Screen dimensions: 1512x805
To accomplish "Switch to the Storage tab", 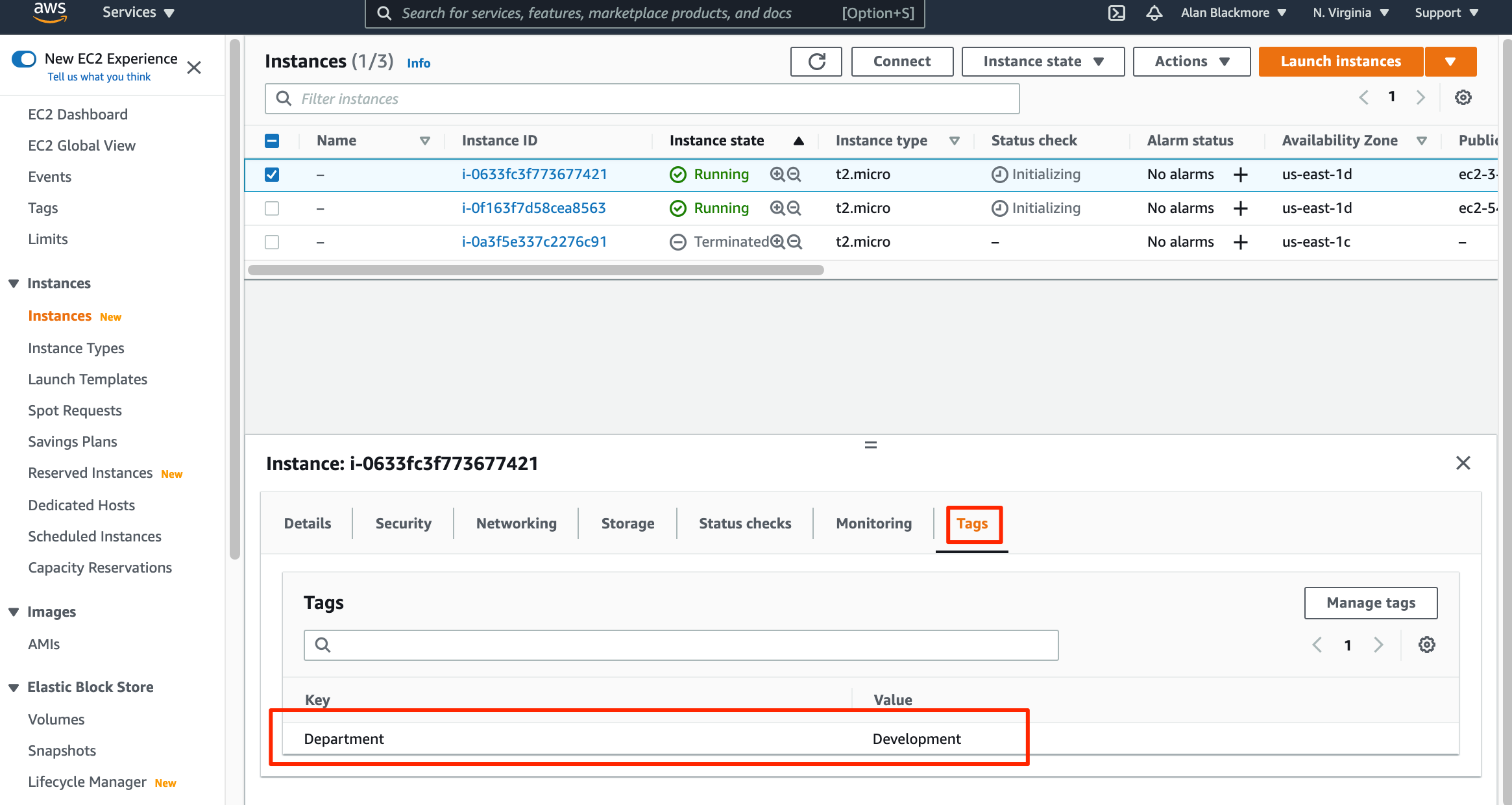I will (x=628, y=523).
